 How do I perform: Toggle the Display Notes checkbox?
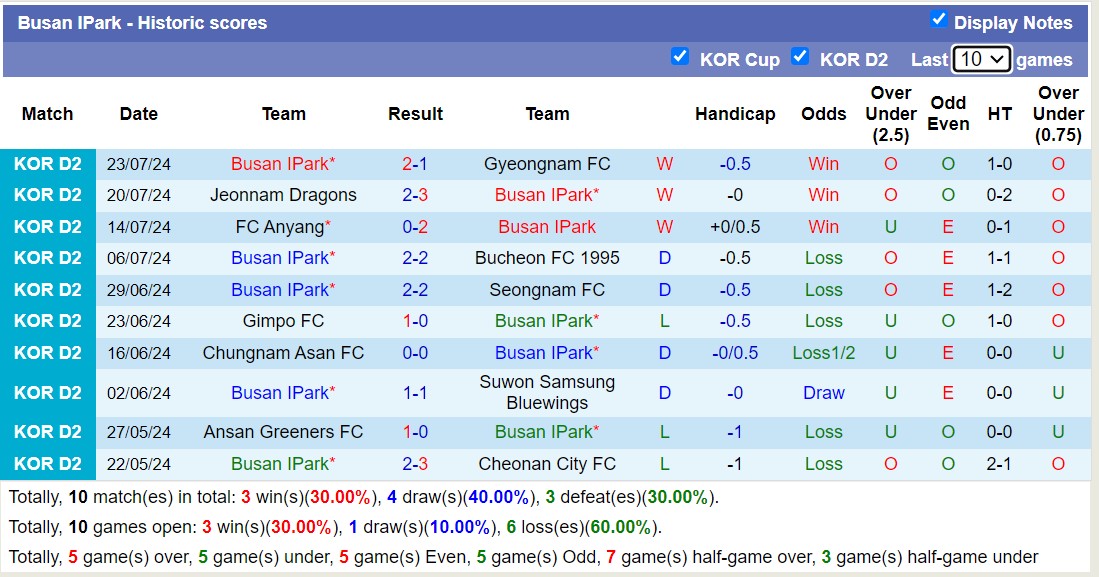938,19
